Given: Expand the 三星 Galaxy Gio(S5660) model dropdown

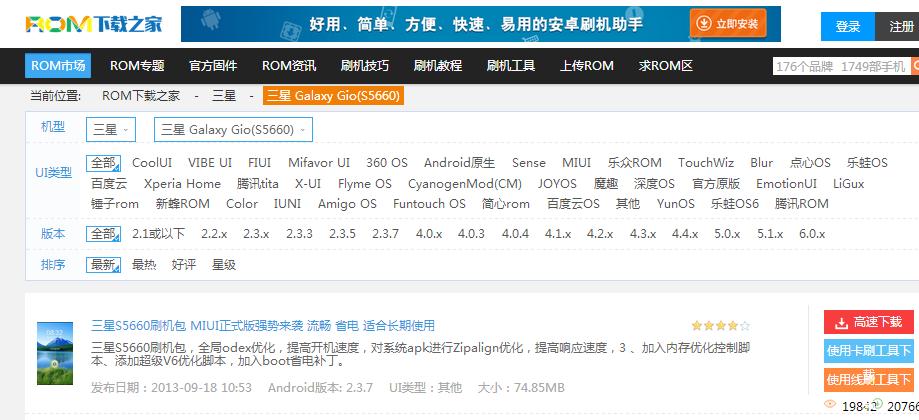Looking at the screenshot, I should [x=233, y=129].
